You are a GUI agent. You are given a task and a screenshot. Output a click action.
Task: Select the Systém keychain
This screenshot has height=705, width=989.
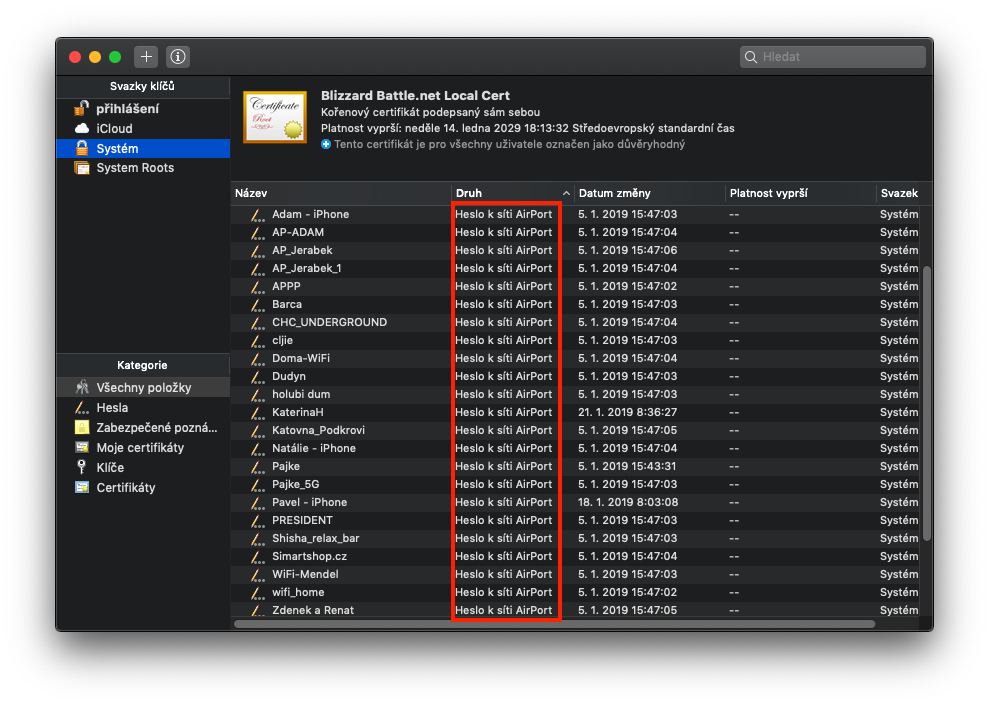pos(143,149)
